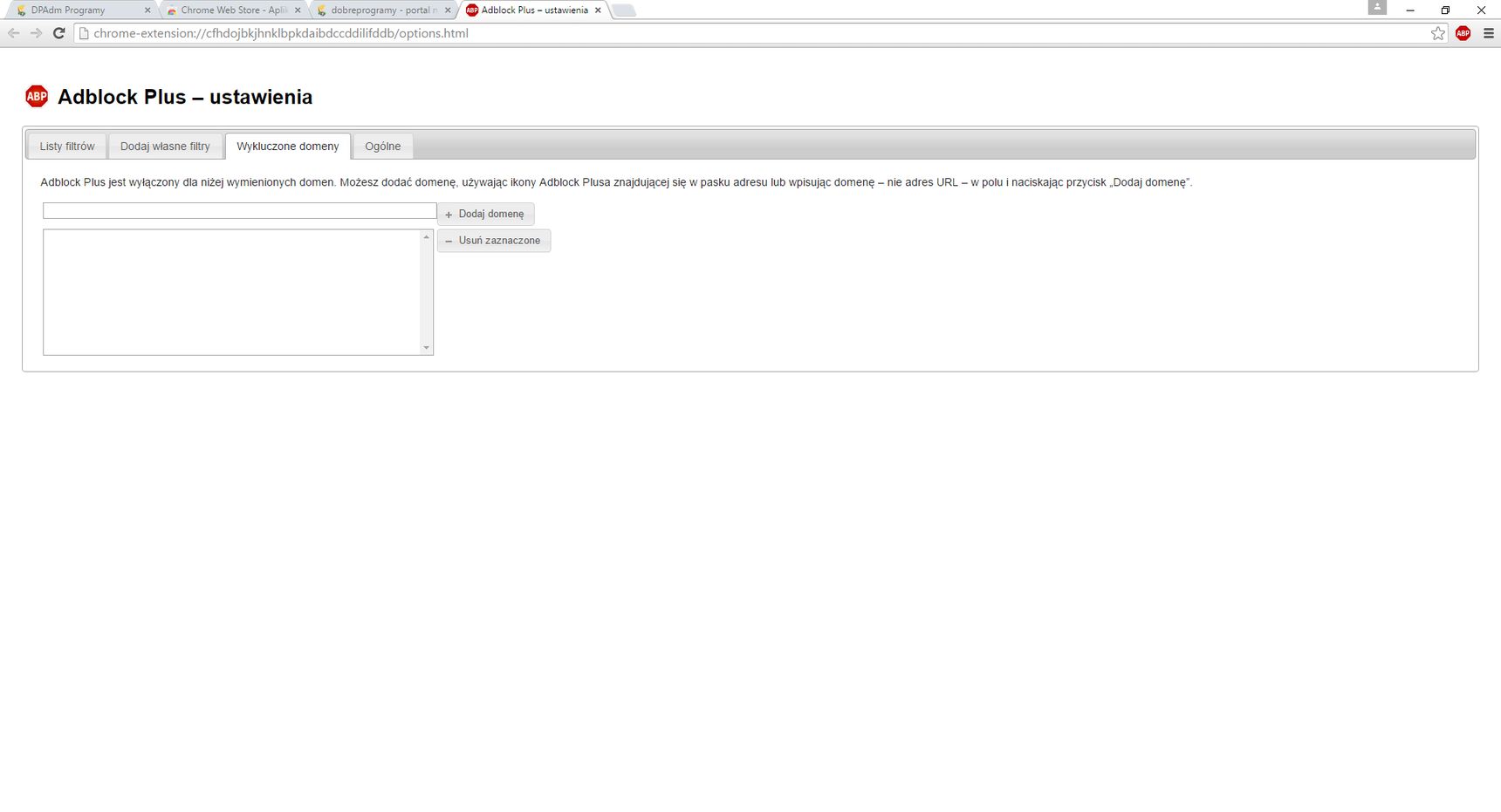Open a new browser tab

click(624, 10)
